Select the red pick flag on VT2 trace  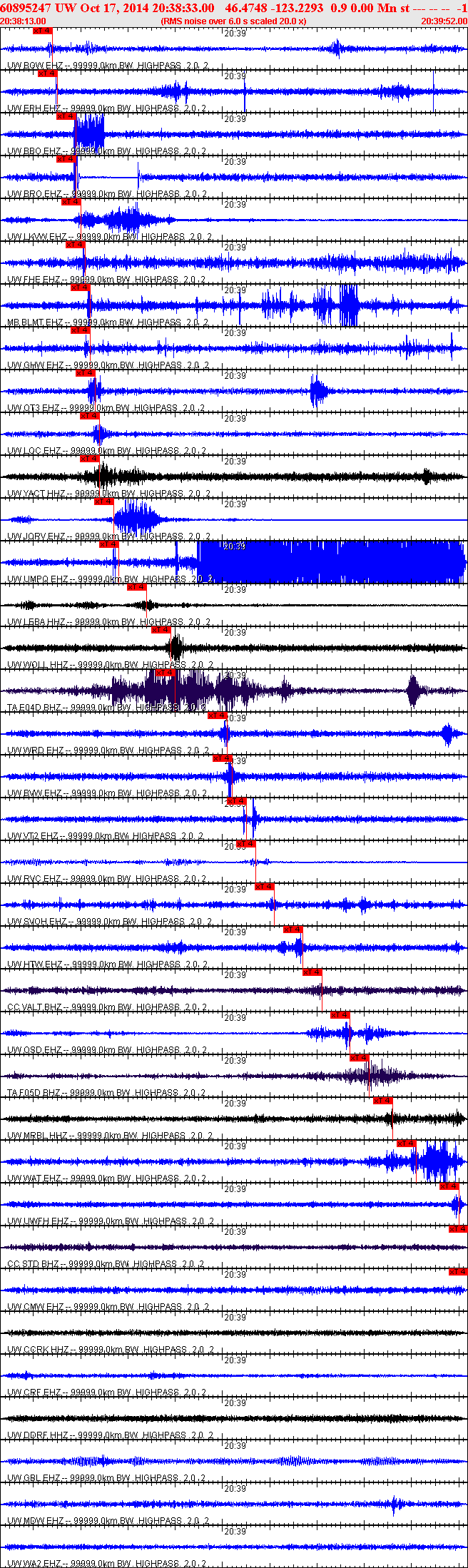pyautogui.click(x=237, y=801)
